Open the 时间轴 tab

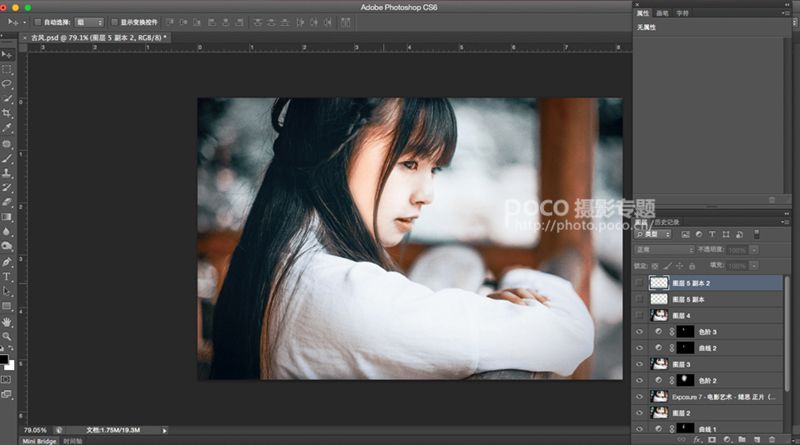coord(72,441)
